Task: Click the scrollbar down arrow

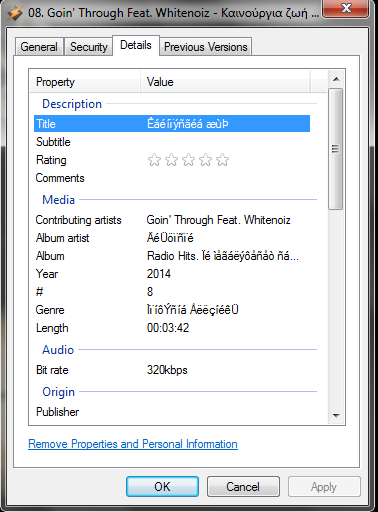Action: (x=336, y=415)
